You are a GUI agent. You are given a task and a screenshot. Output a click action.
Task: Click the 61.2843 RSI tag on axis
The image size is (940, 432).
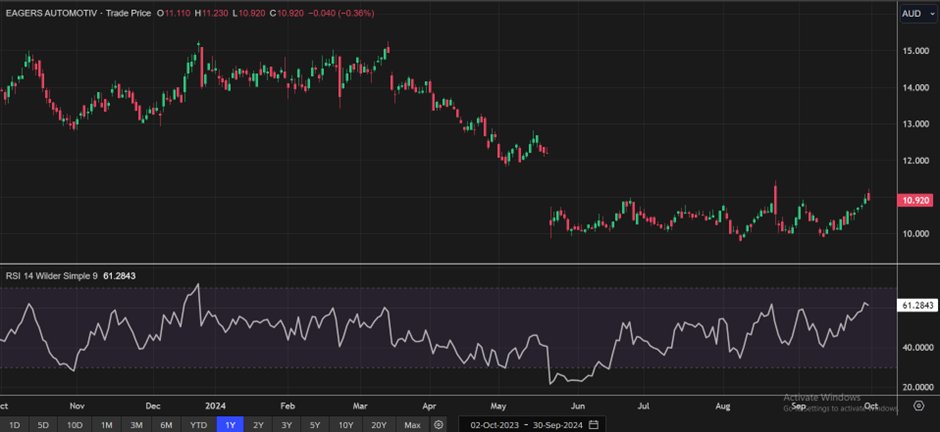point(918,306)
